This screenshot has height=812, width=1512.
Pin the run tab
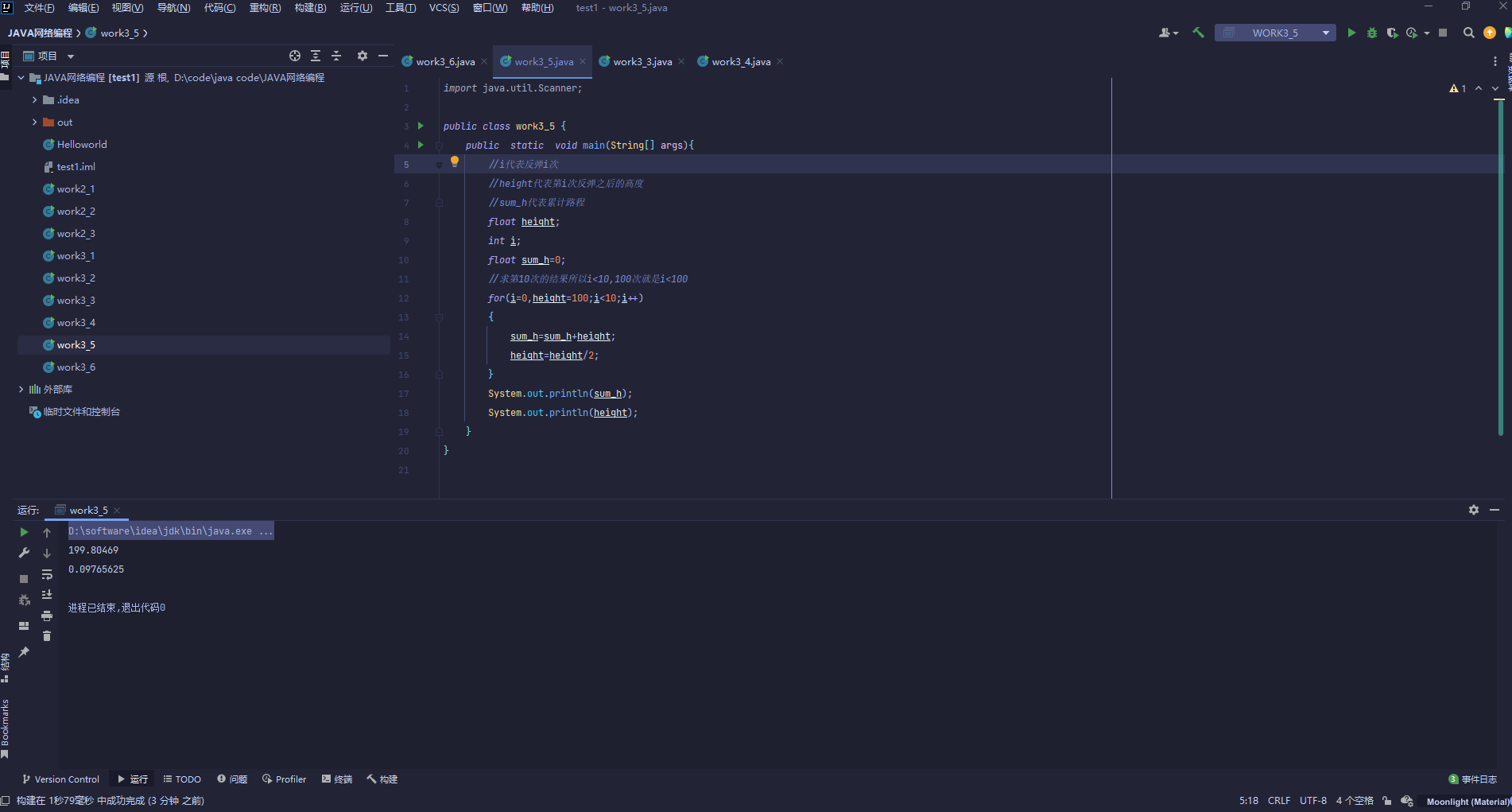tap(24, 652)
